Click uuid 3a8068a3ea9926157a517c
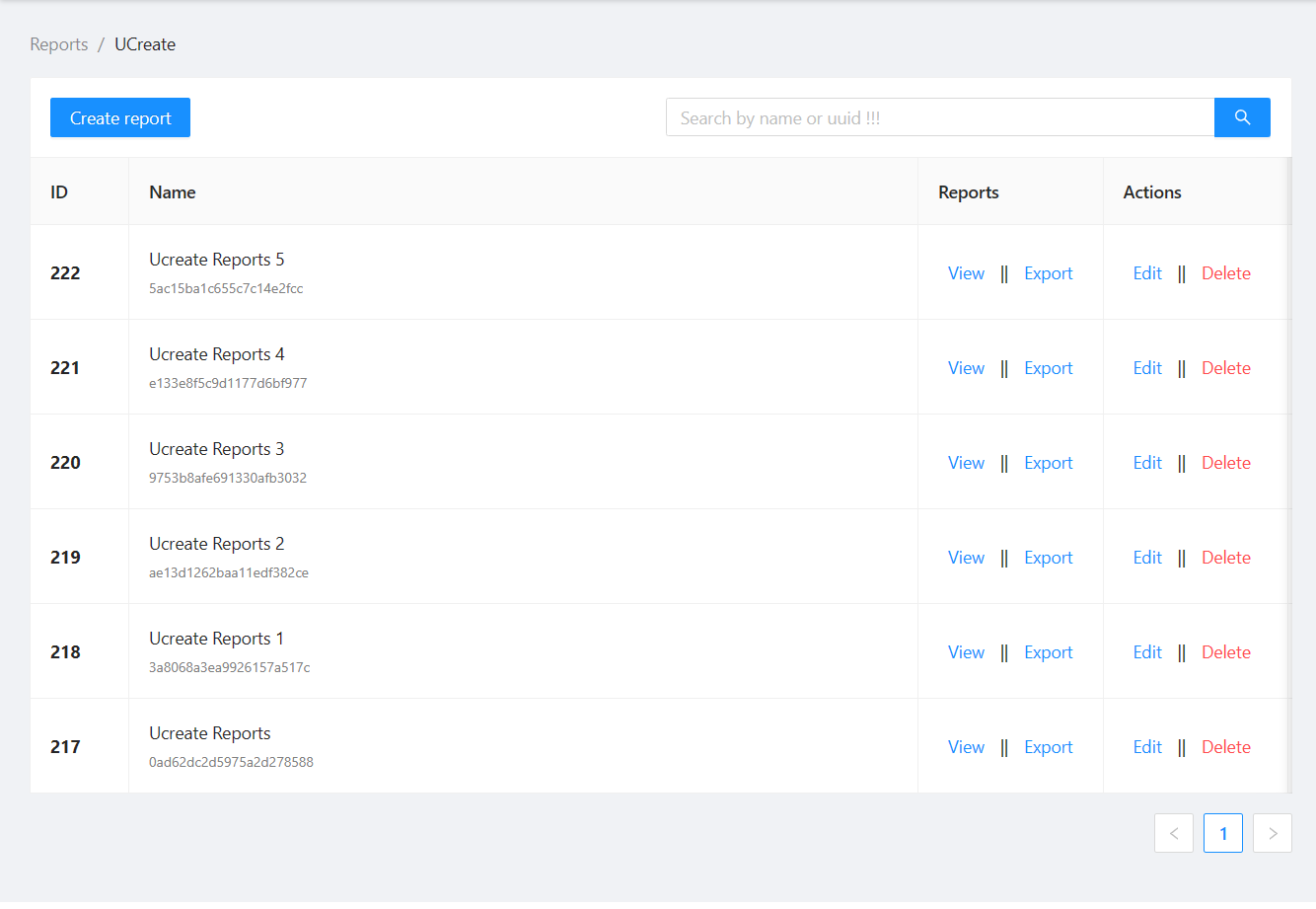The height and width of the screenshot is (909, 1316). [230, 667]
